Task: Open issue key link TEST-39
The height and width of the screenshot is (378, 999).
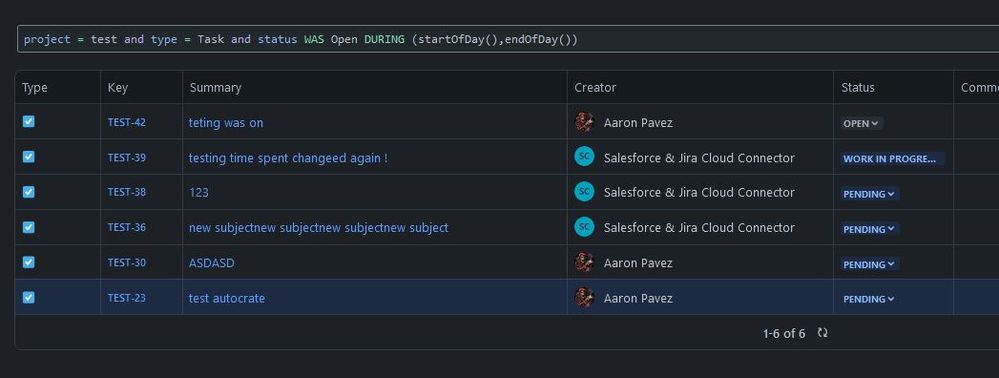Action: click(x=126, y=157)
